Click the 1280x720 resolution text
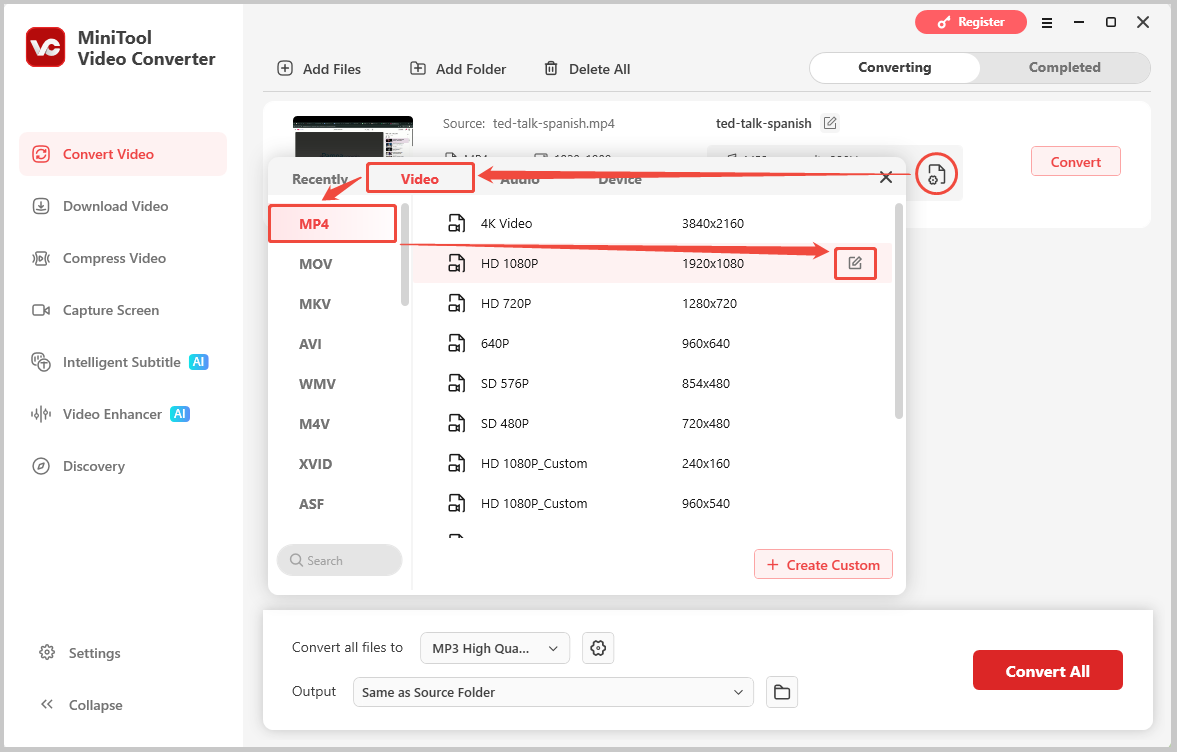 click(x=709, y=304)
